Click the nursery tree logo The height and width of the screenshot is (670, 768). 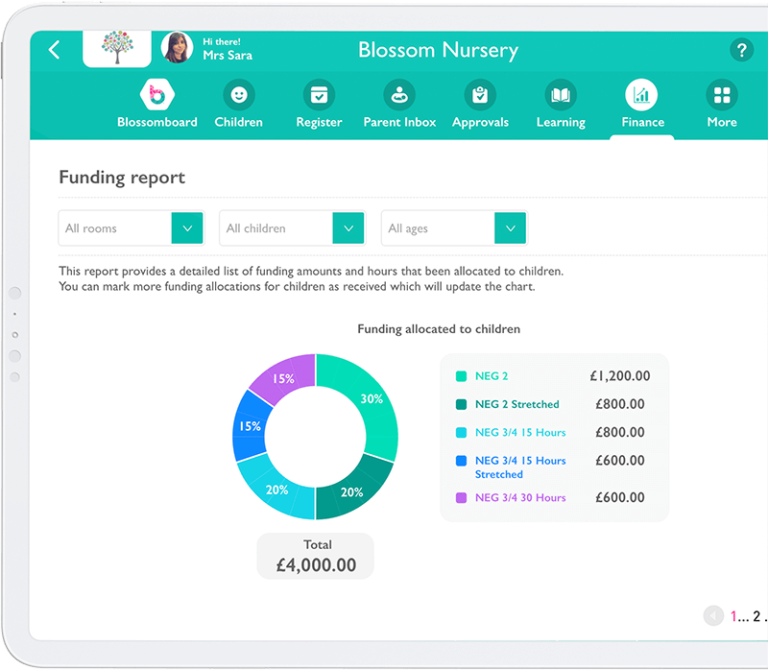click(117, 48)
